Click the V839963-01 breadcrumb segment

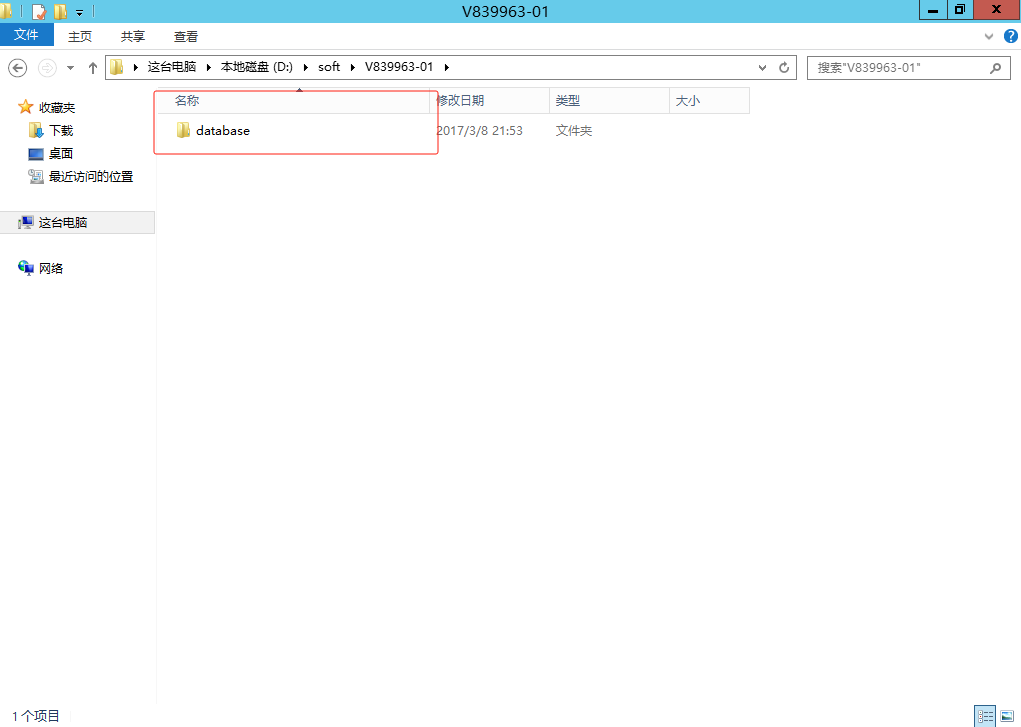coord(399,67)
